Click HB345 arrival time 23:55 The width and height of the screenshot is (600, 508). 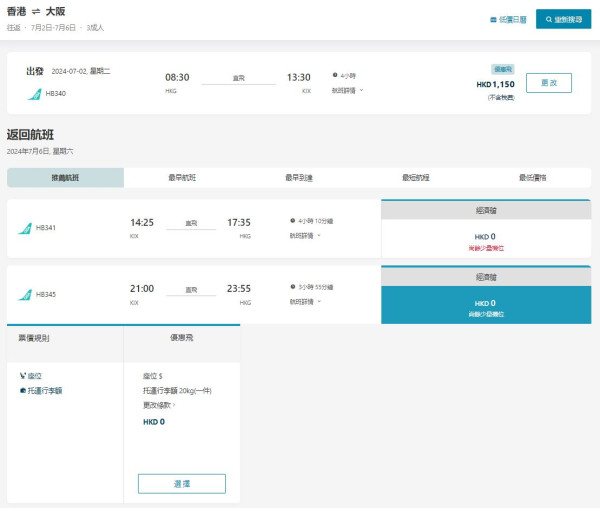tap(239, 289)
